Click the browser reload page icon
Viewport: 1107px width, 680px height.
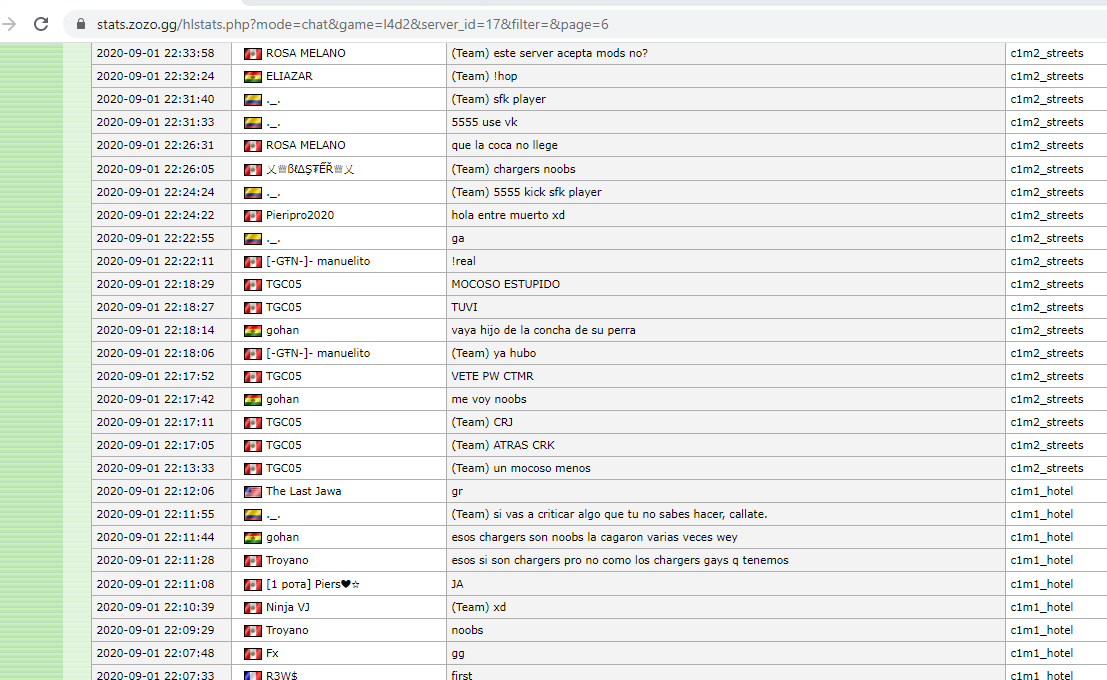point(41,24)
